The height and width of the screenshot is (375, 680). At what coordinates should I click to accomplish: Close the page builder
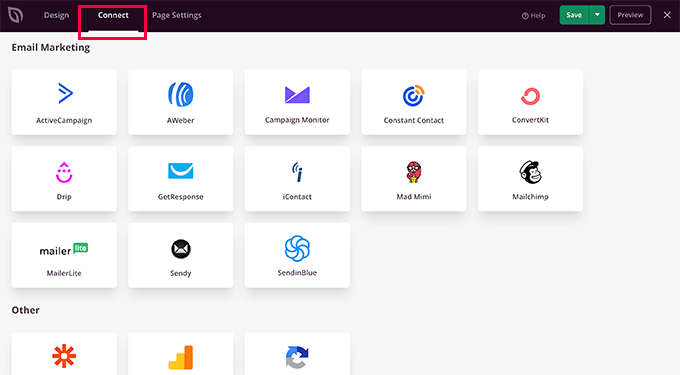point(667,15)
